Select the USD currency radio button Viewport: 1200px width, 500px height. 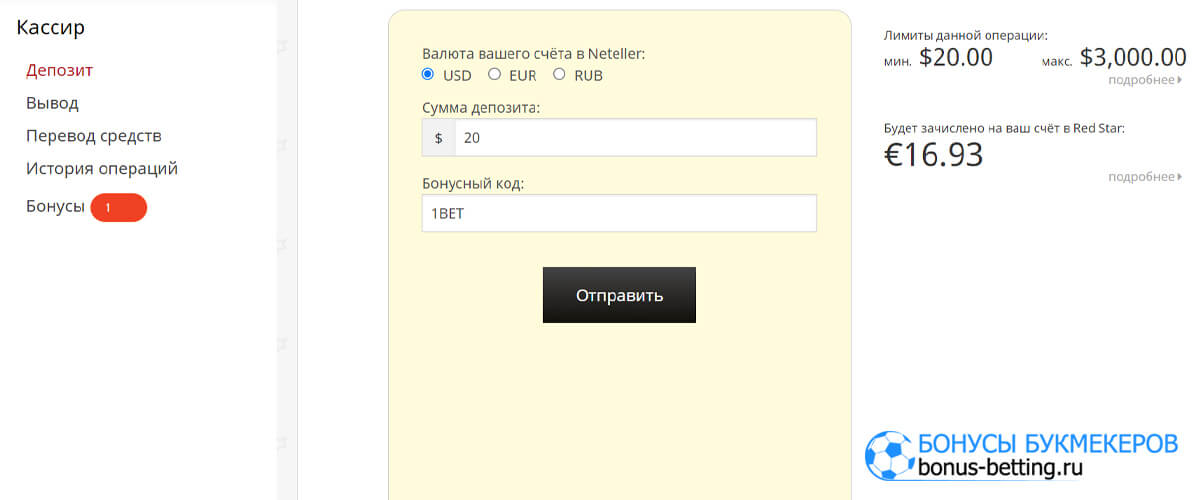click(428, 74)
